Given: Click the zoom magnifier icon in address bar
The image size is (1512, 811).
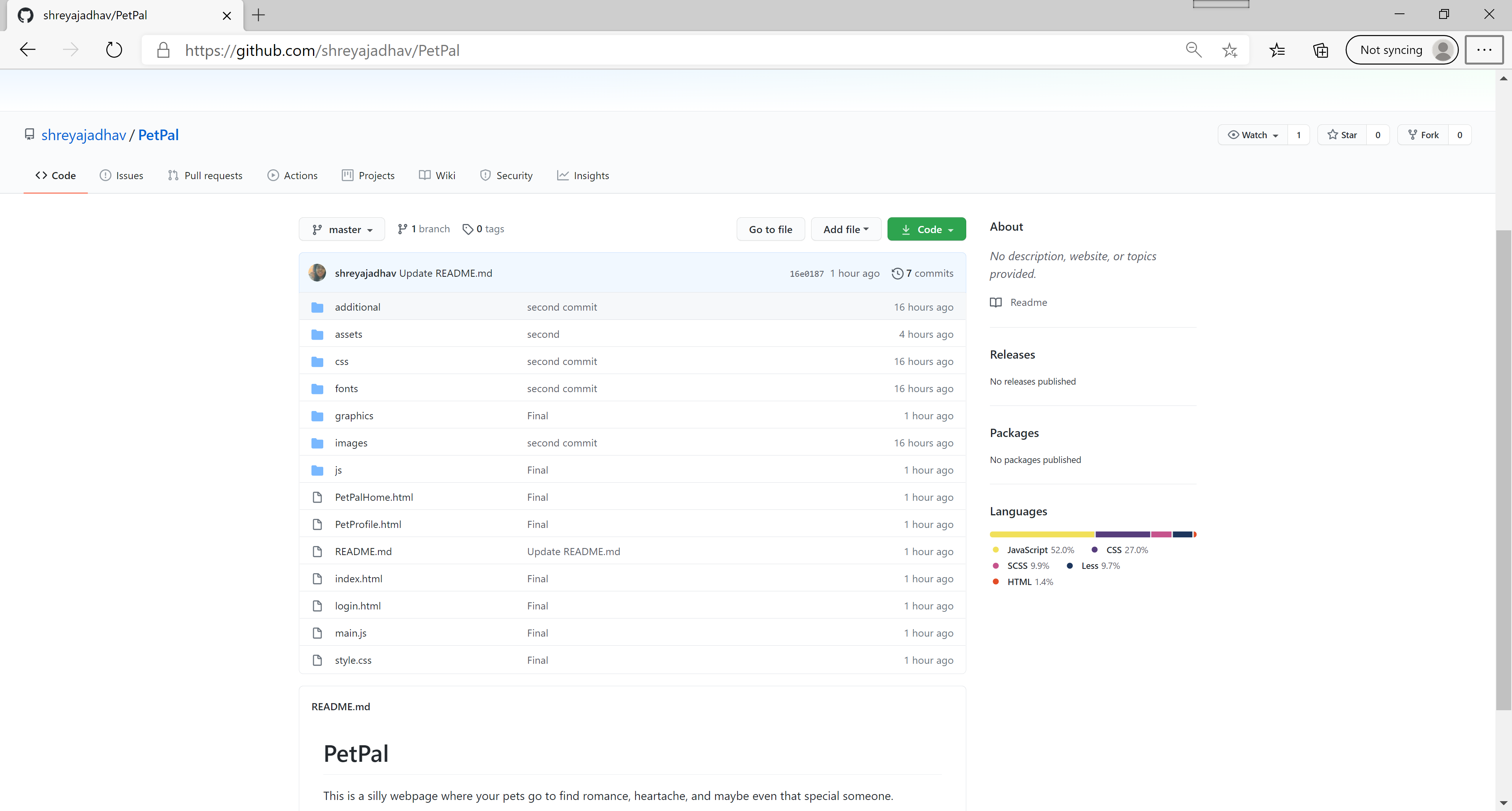Looking at the screenshot, I should pos(1193,50).
